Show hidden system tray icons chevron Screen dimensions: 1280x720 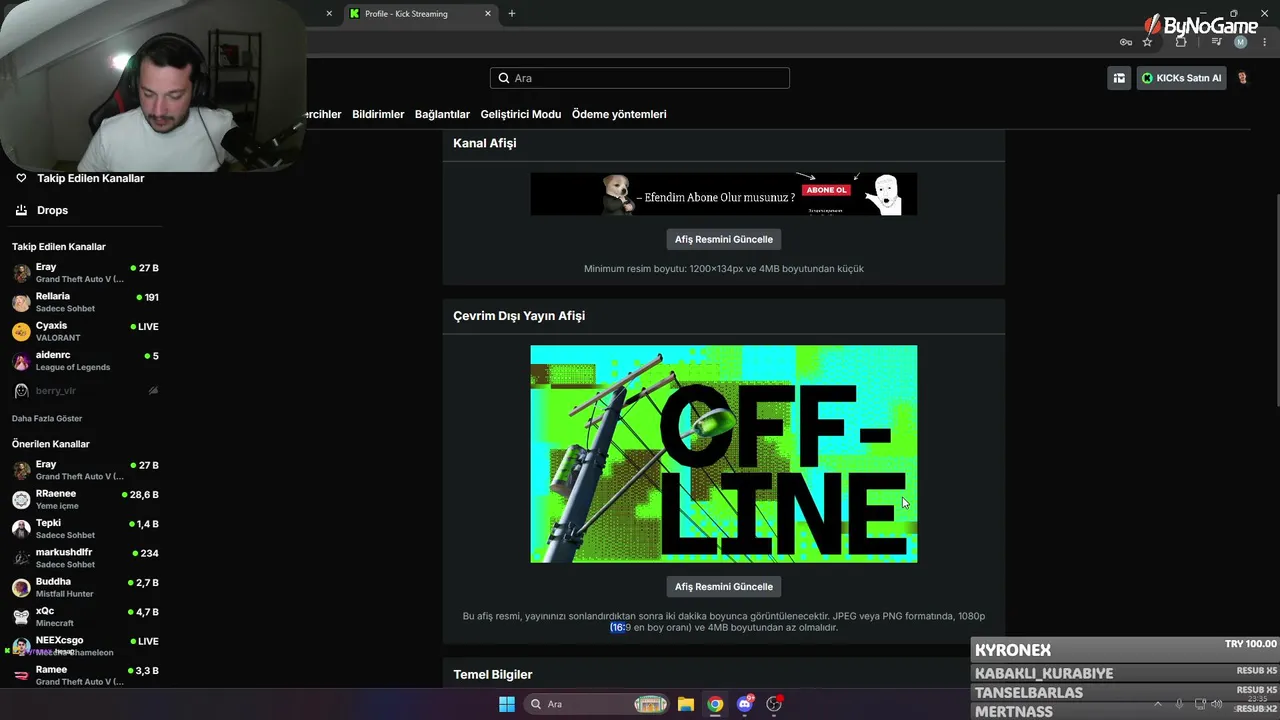[1158, 704]
